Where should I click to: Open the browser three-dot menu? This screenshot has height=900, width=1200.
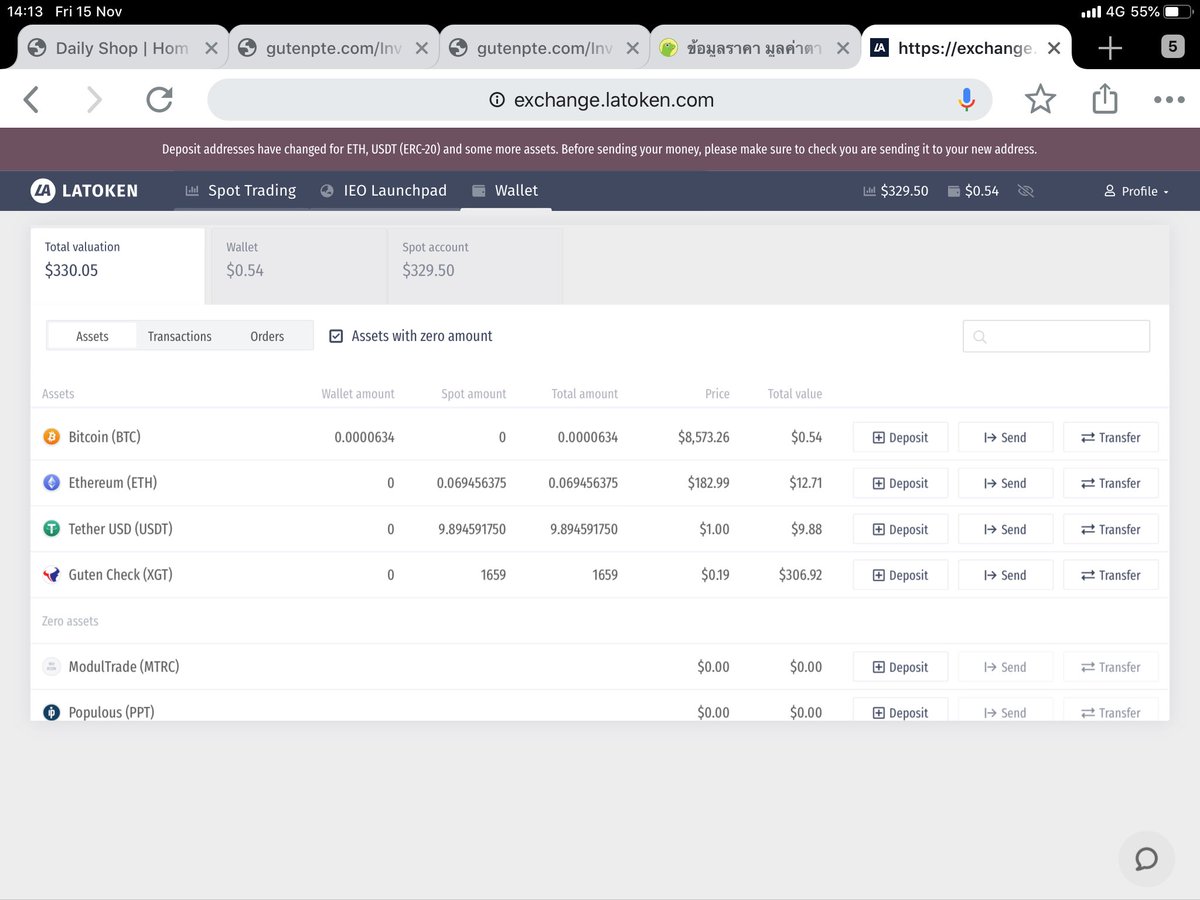(x=1169, y=100)
